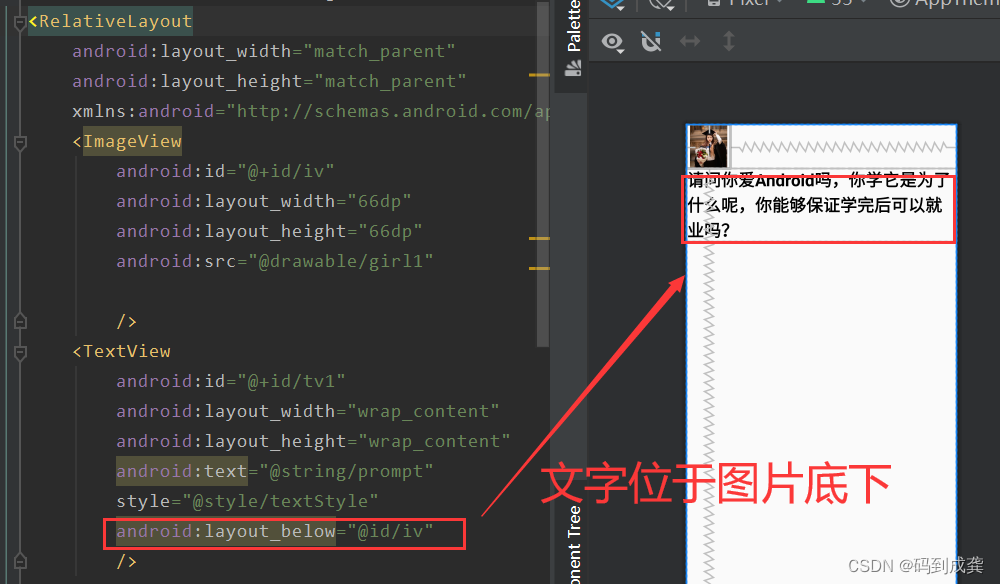This screenshot has width=1000, height=584.
Task: Toggle code folding for the TextView element
Action: [x=20, y=352]
